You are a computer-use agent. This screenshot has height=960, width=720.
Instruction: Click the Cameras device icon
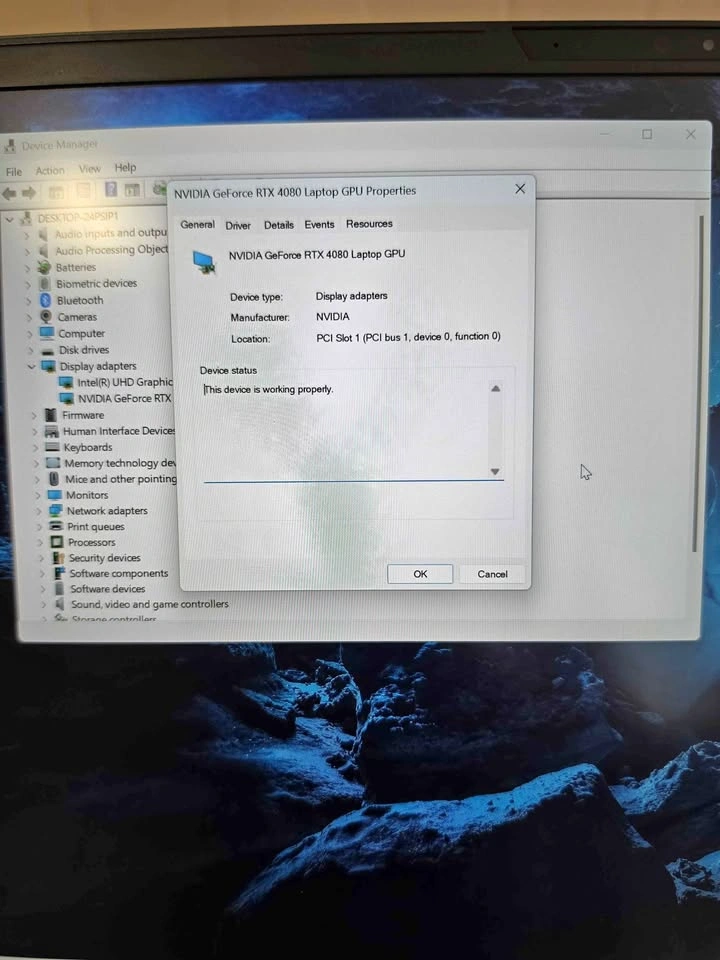coord(46,317)
